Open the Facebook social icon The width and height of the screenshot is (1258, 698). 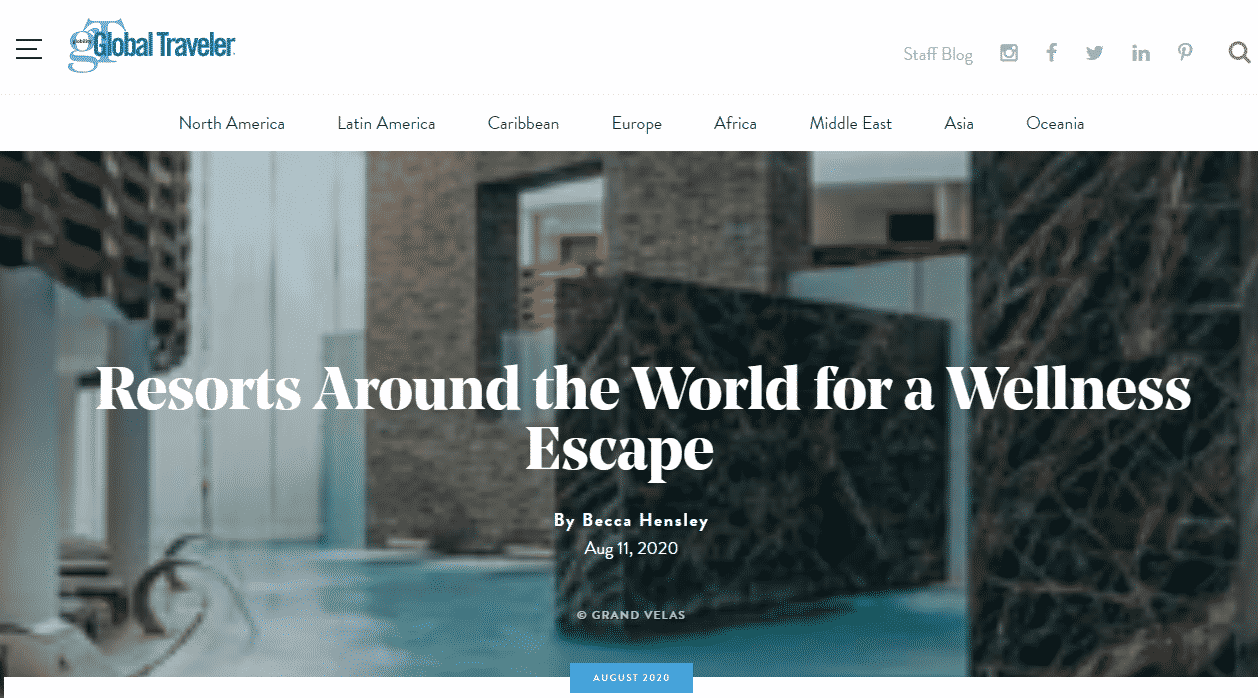pos(1051,53)
